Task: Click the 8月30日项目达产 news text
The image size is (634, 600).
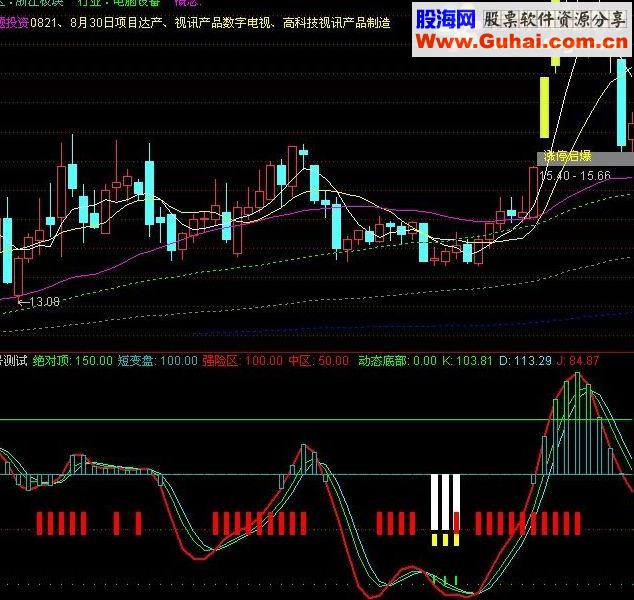Action: click(x=116, y=23)
